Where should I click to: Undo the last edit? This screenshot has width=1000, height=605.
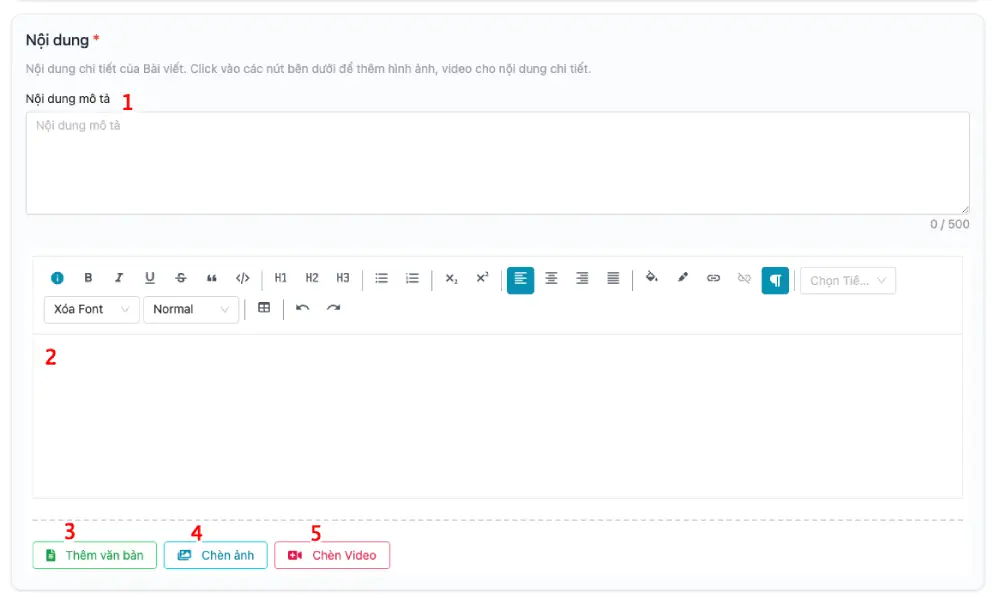click(303, 309)
